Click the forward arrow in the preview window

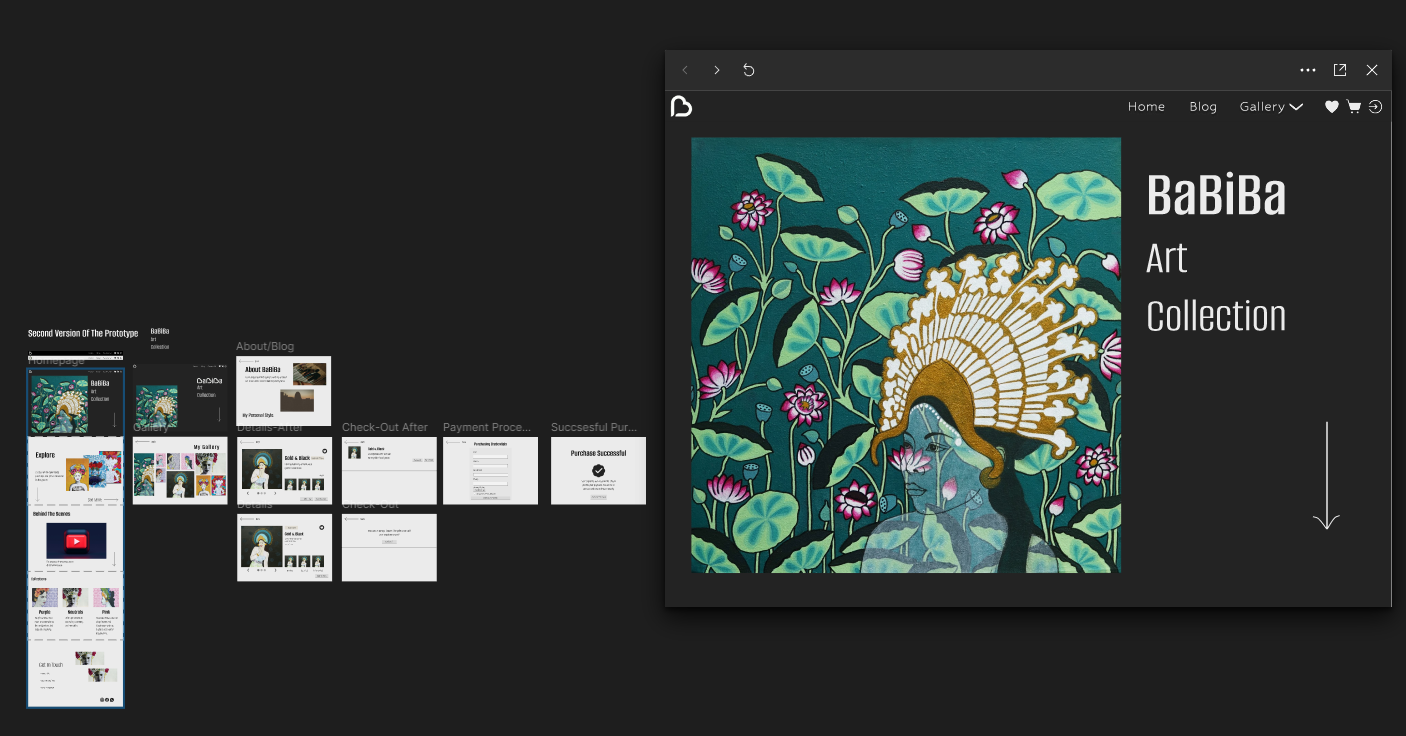click(716, 70)
